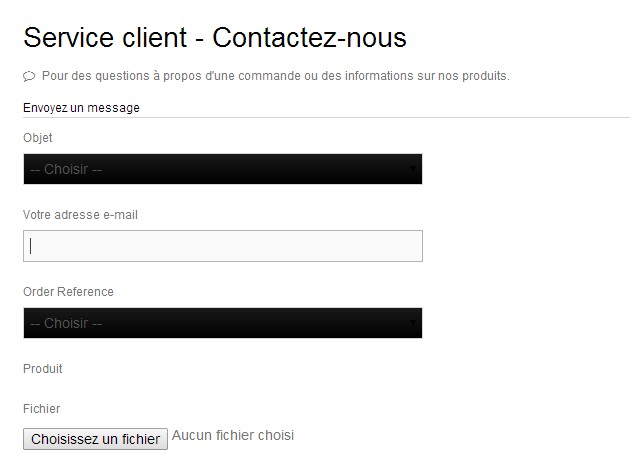
Task: Click the Choisissez un fichier button
Action: click(x=95, y=439)
